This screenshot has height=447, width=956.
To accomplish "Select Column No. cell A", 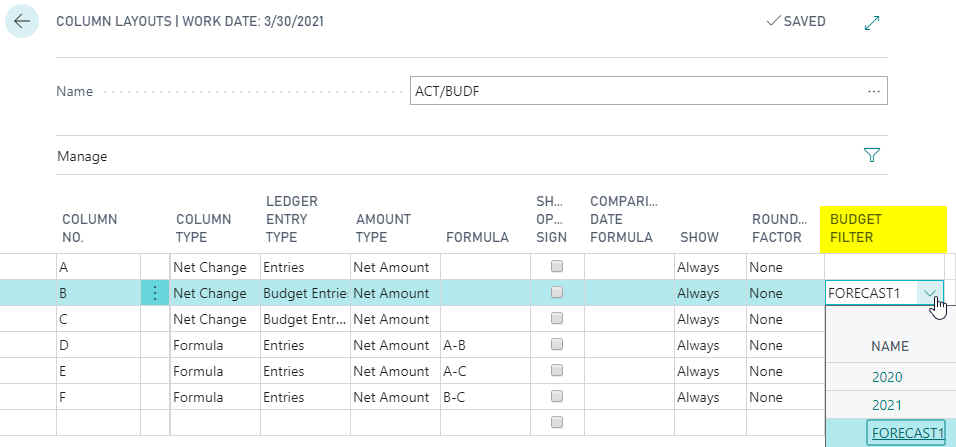I will [x=98, y=267].
